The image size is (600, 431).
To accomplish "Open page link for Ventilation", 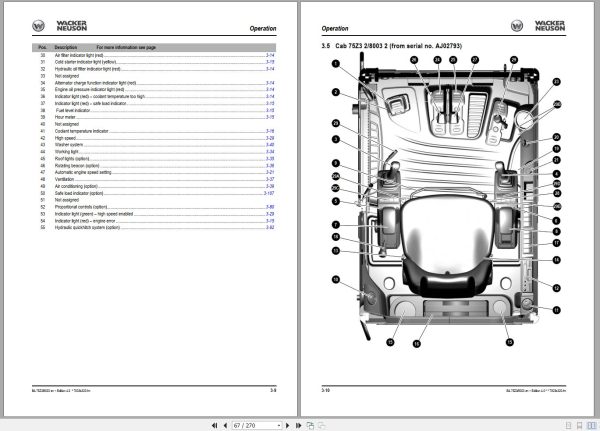I will (x=270, y=179).
